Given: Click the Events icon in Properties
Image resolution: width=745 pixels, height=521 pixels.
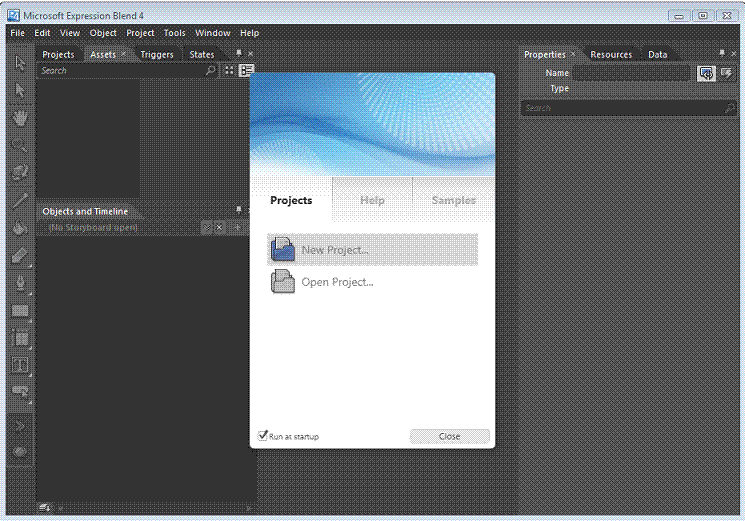Looking at the screenshot, I should click(x=726, y=73).
